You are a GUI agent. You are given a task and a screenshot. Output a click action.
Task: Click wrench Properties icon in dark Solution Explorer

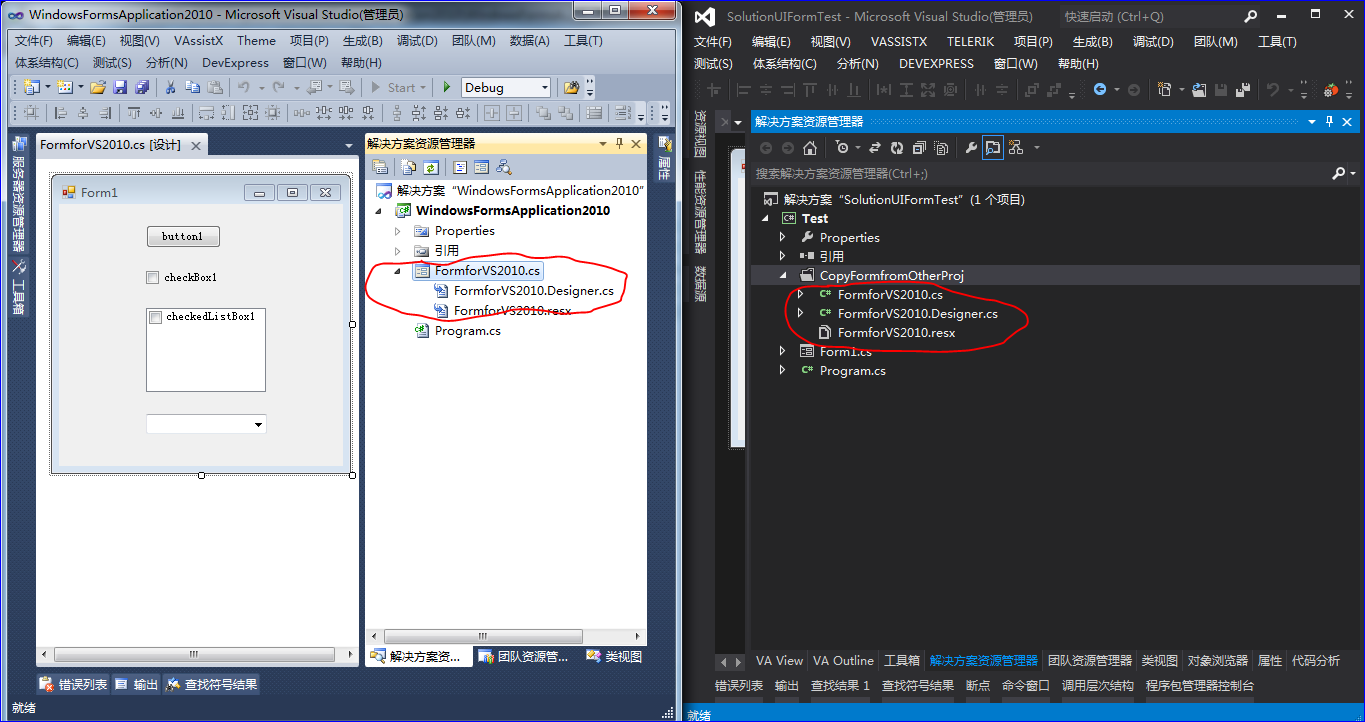click(971, 148)
